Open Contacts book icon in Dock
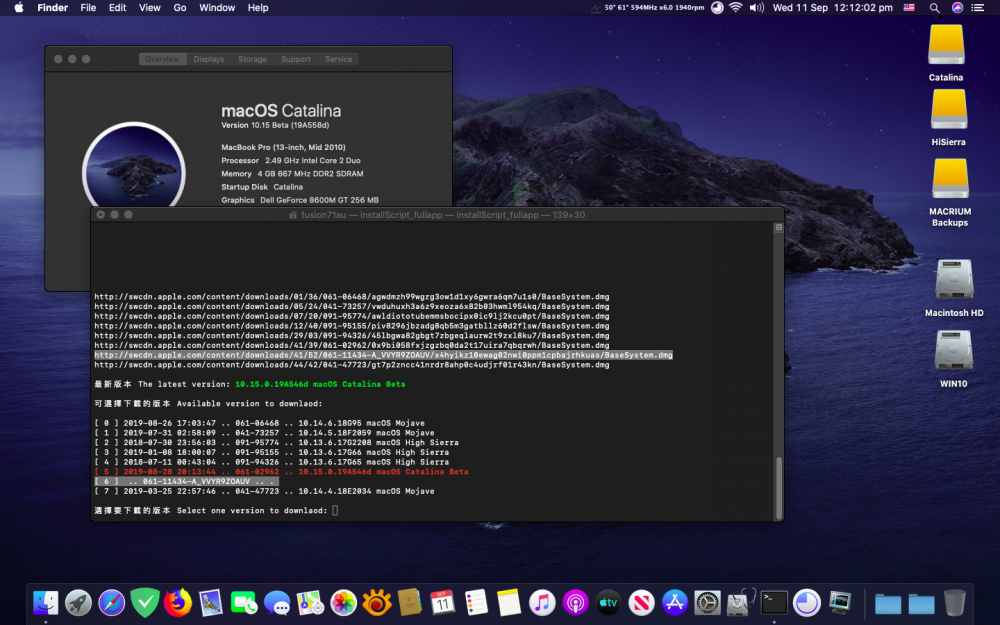The height and width of the screenshot is (625, 1000). point(409,602)
